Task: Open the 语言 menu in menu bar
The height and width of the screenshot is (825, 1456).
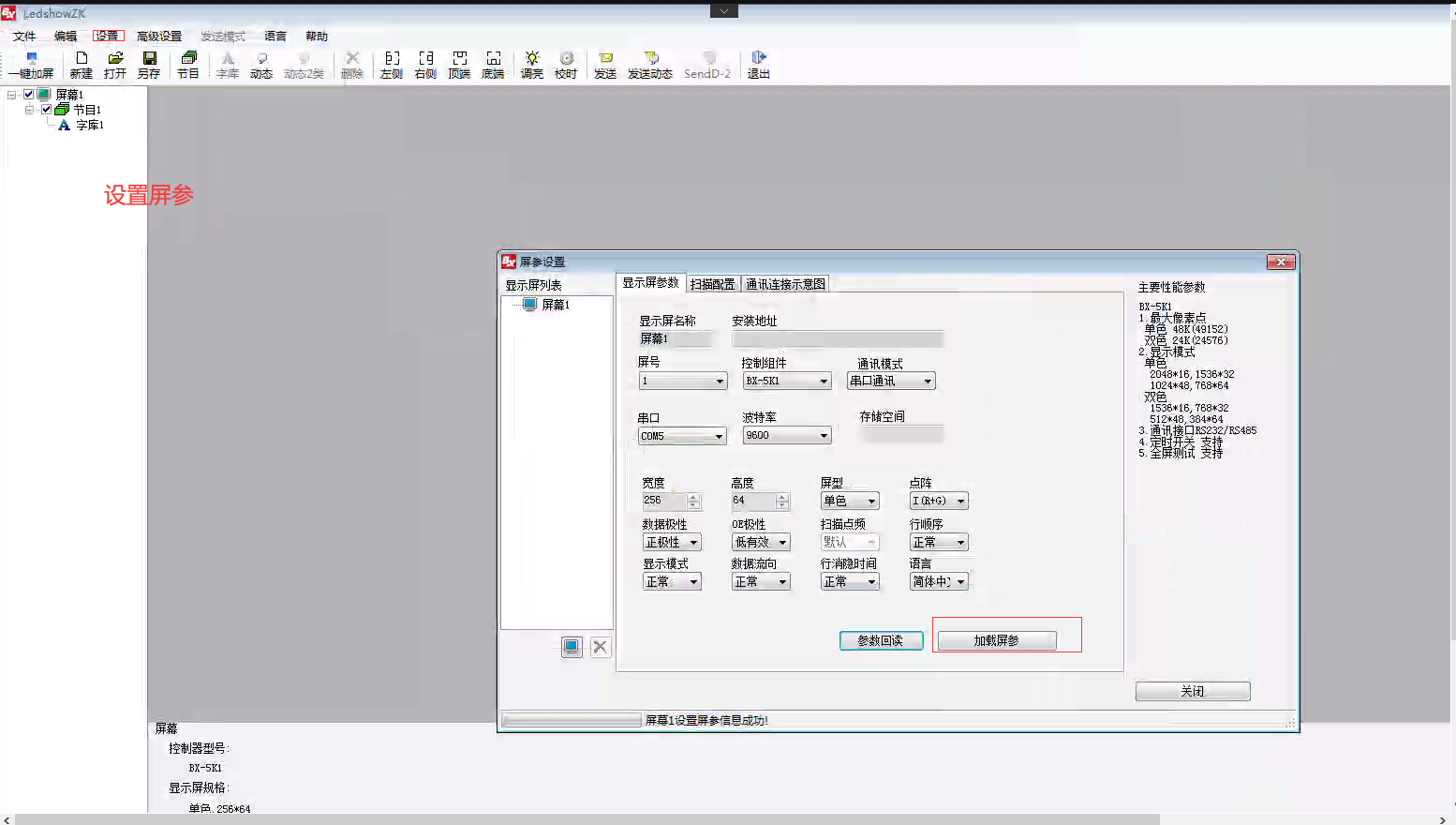Action: click(275, 37)
